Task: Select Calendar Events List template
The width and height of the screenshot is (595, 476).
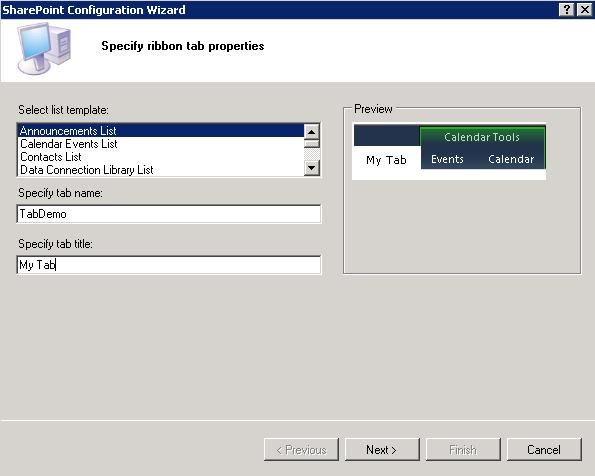Action: pyautogui.click(x=161, y=144)
